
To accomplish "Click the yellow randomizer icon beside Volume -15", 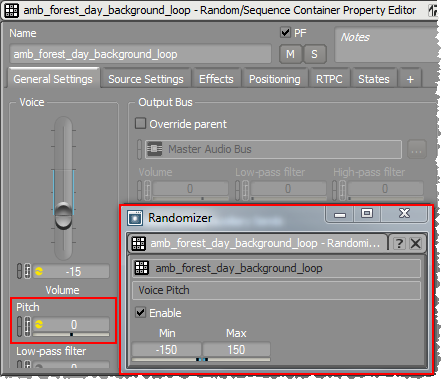I will 39,271.
